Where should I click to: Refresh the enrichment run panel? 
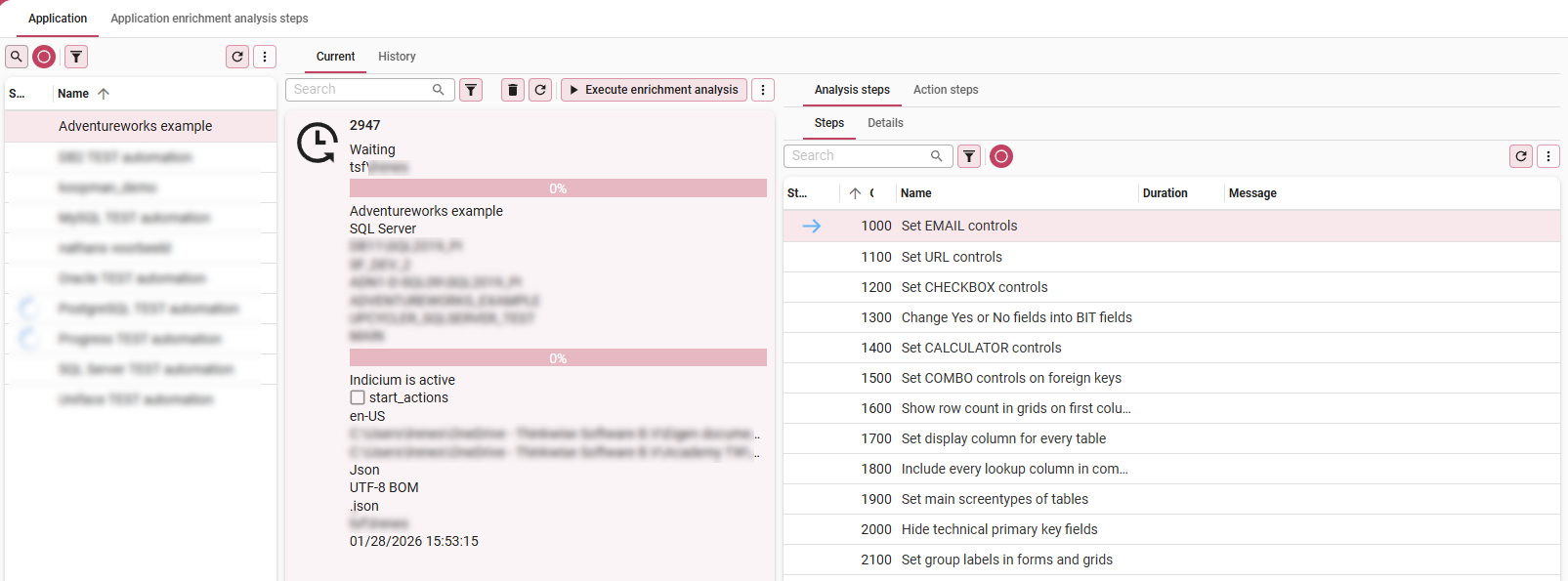point(540,90)
